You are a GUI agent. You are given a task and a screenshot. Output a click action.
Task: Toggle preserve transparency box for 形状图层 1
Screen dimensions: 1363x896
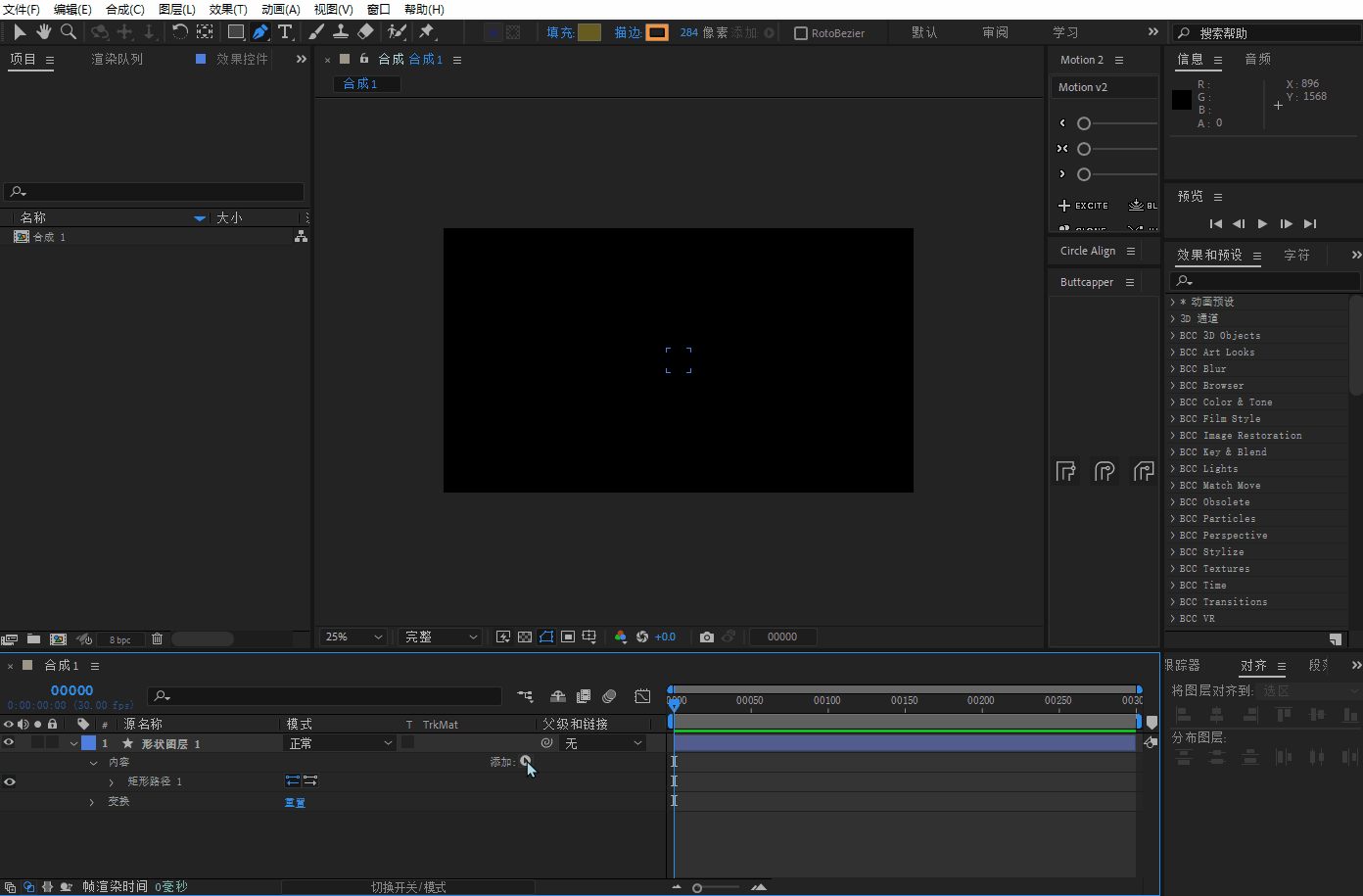[408, 742]
